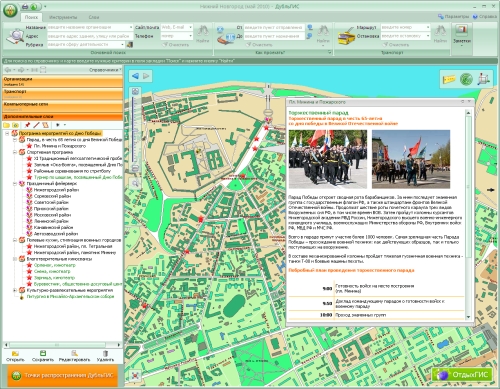The image size is (500, 389).
Task: Open the Заметки notes button
Action: [x=462, y=35]
